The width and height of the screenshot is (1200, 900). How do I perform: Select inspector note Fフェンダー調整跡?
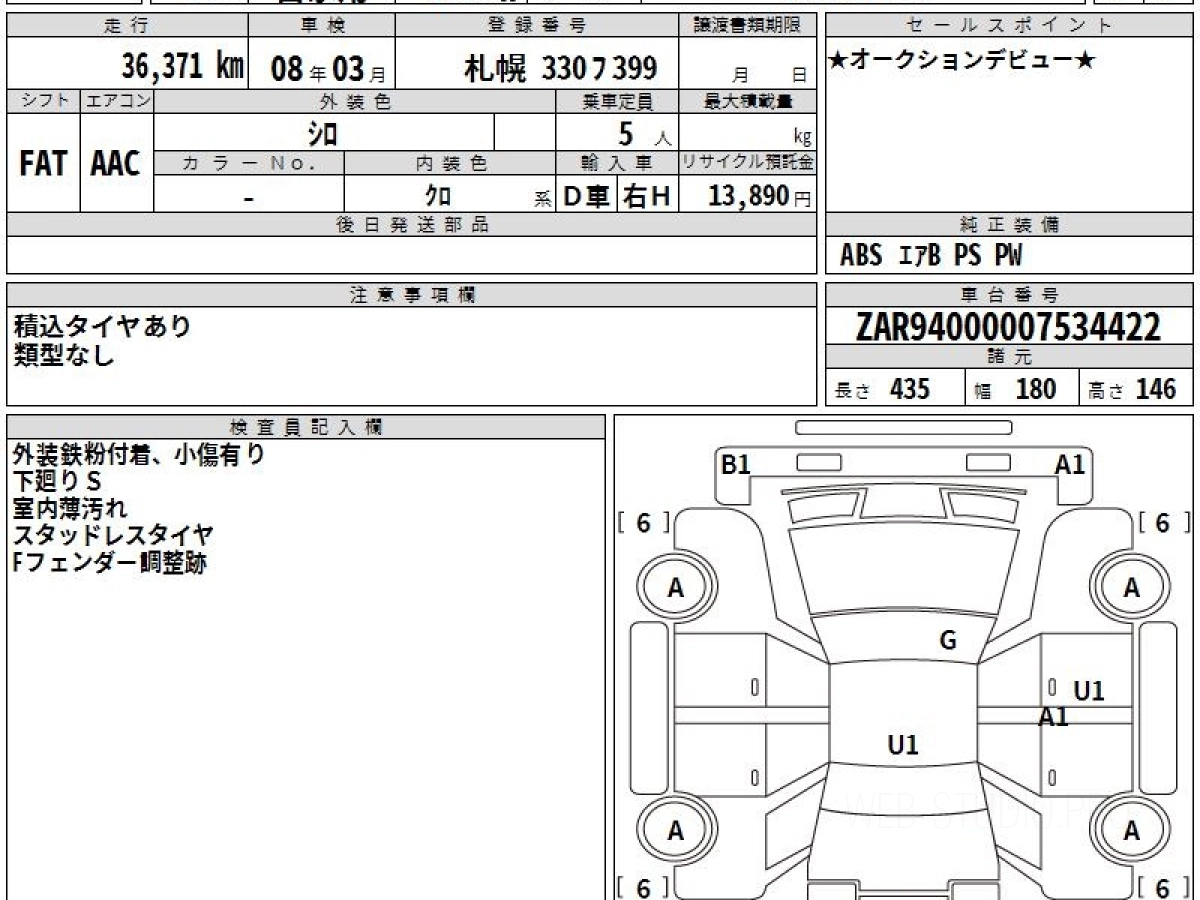[x=110, y=563]
